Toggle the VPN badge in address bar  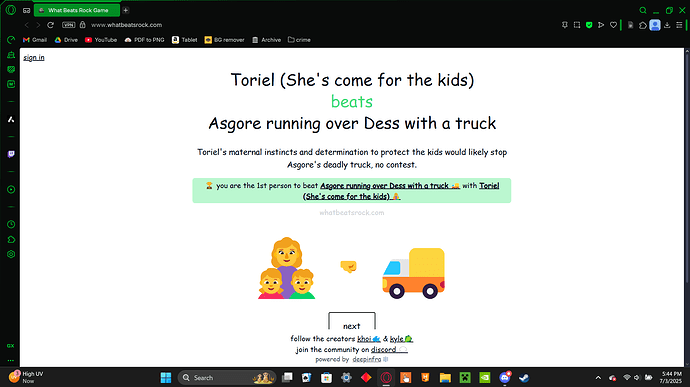69,25
